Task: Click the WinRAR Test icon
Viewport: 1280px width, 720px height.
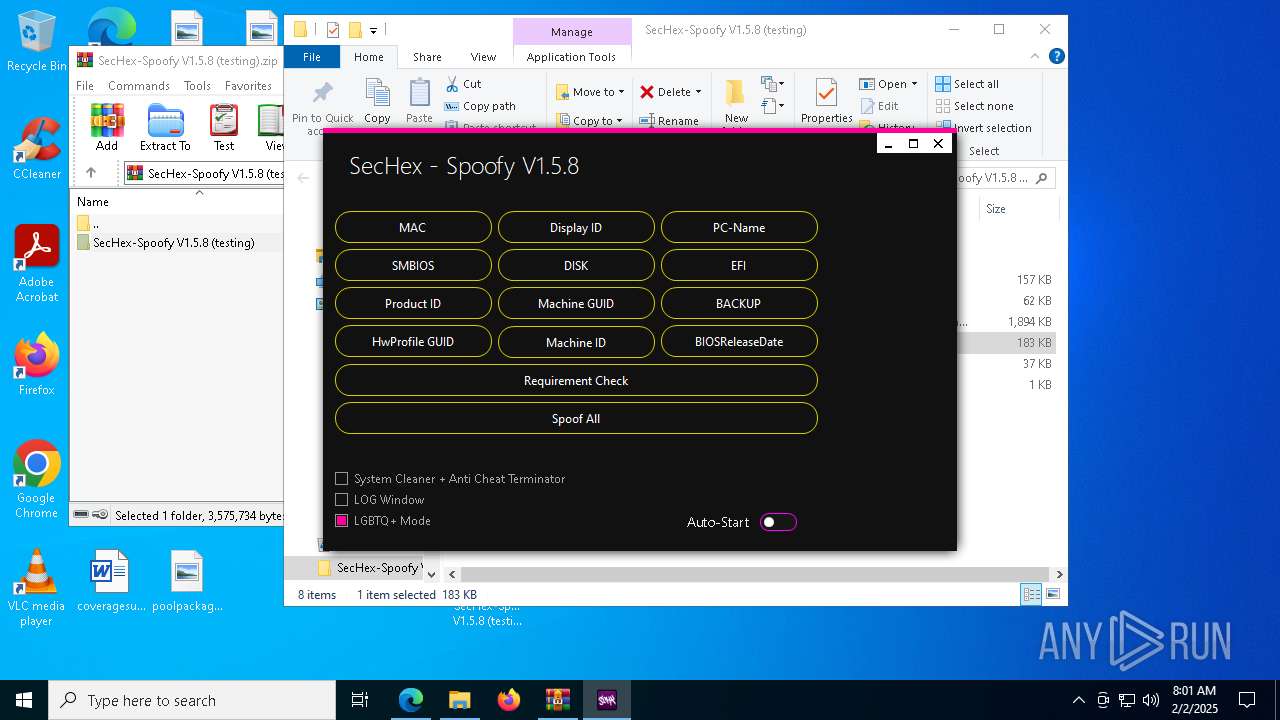Action: point(224,121)
